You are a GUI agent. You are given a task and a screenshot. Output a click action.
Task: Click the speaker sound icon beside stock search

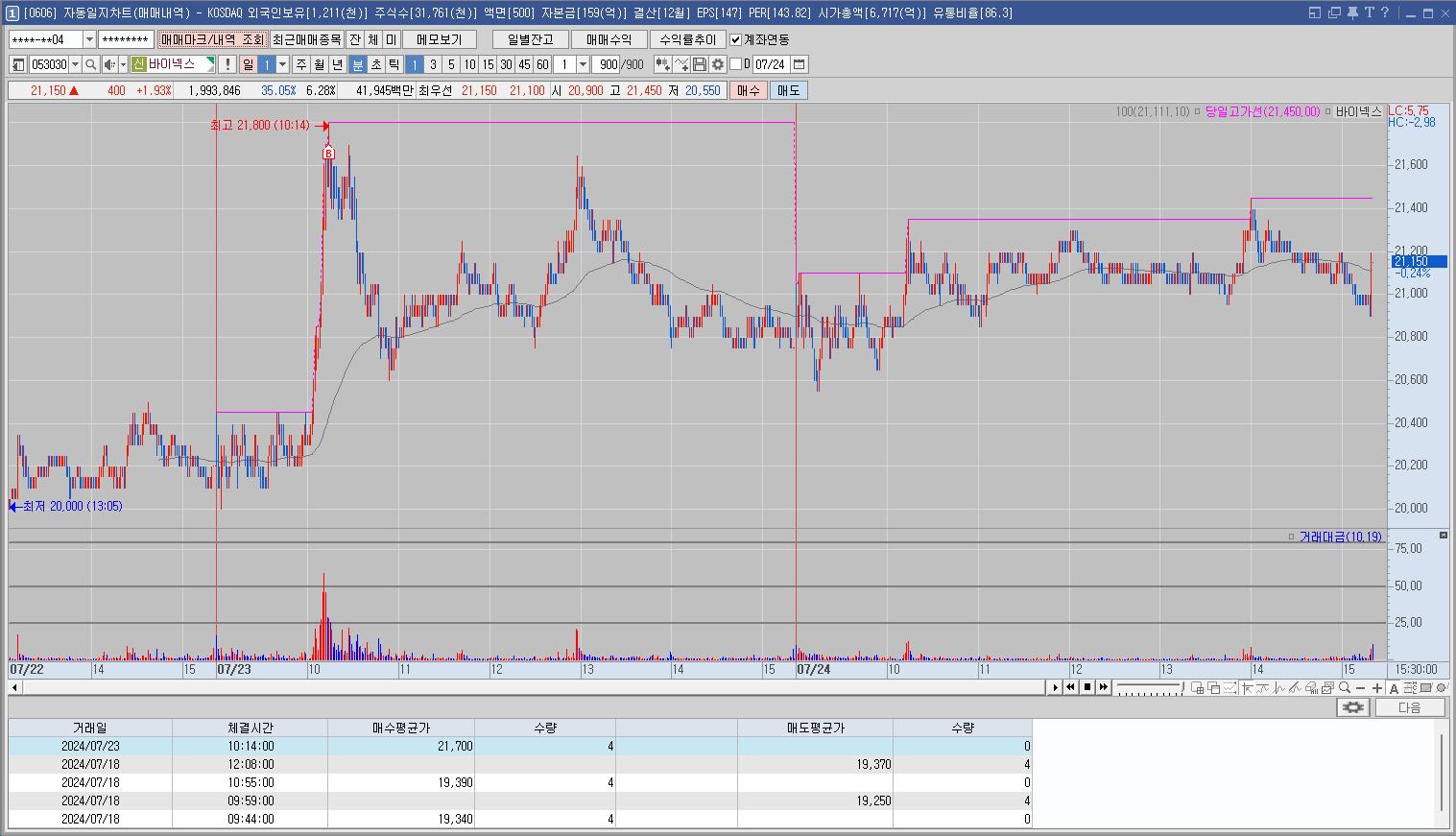tap(109, 64)
